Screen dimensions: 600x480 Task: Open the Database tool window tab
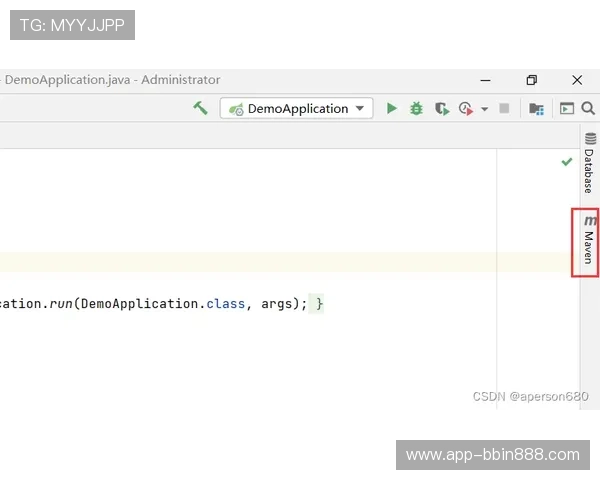point(589,164)
